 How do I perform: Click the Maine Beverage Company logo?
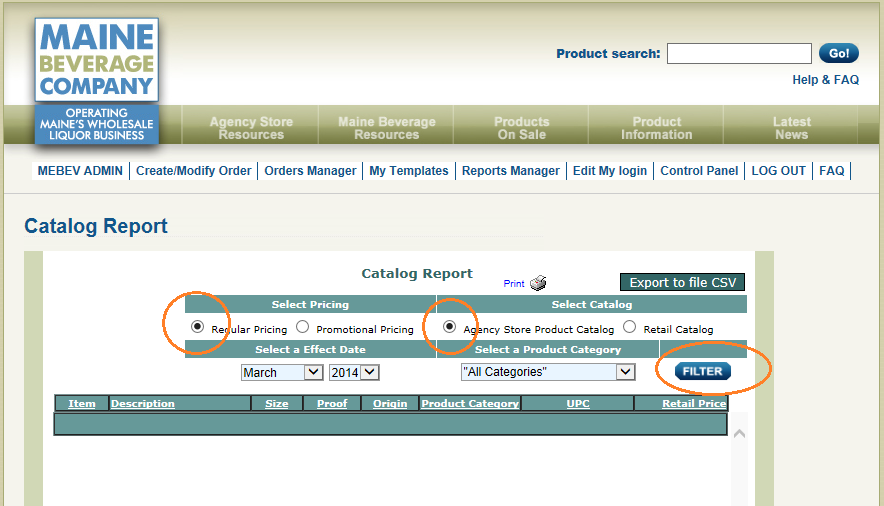[x=96, y=82]
